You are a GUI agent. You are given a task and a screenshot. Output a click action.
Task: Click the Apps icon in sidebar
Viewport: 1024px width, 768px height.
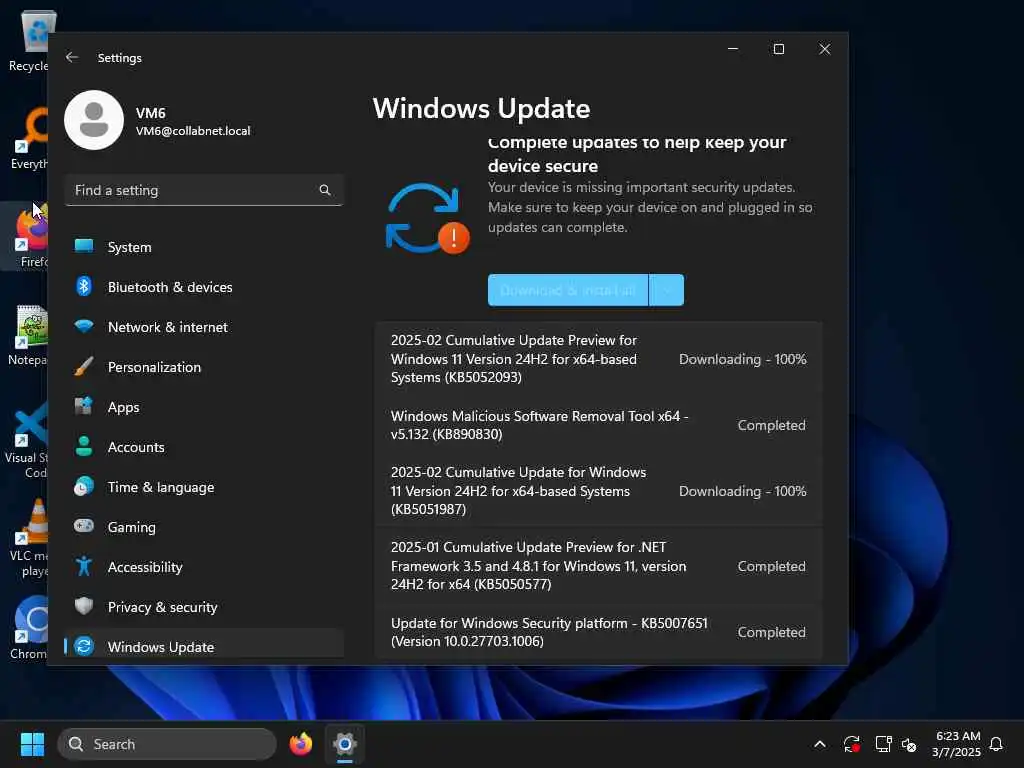[x=84, y=406]
